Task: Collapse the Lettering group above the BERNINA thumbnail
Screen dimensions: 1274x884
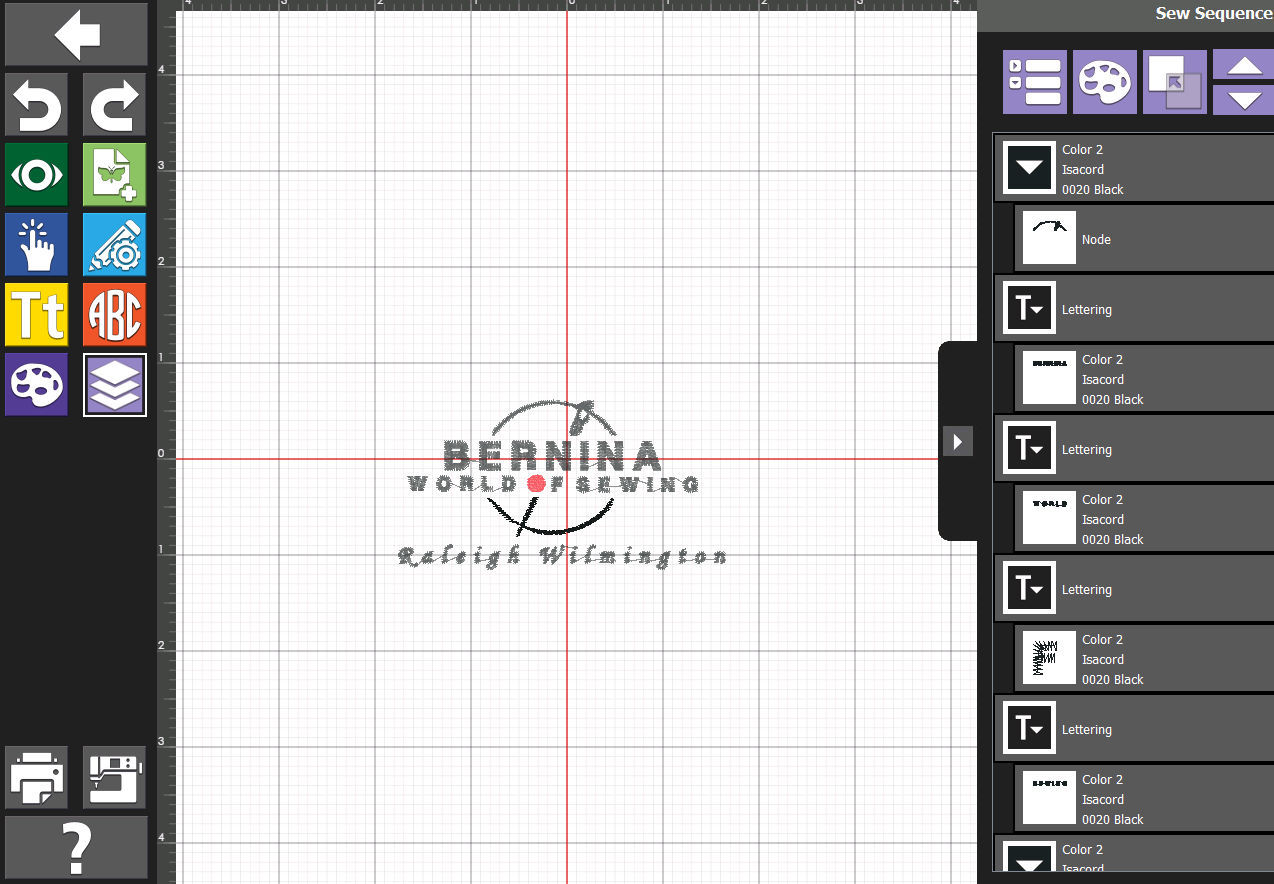Action: [1029, 309]
